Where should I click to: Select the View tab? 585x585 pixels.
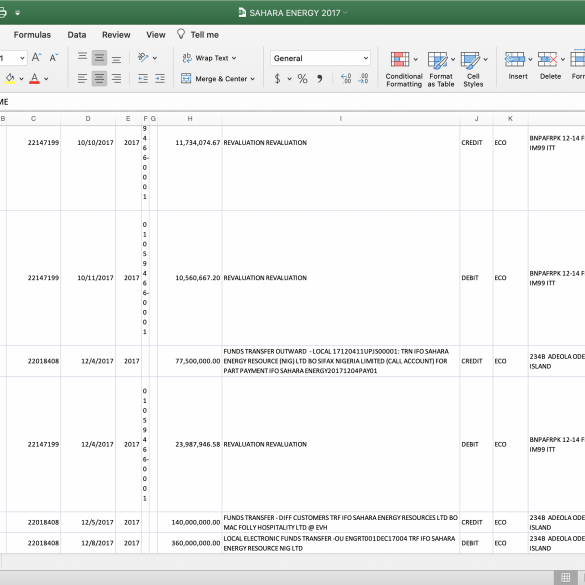coord(156,35)
